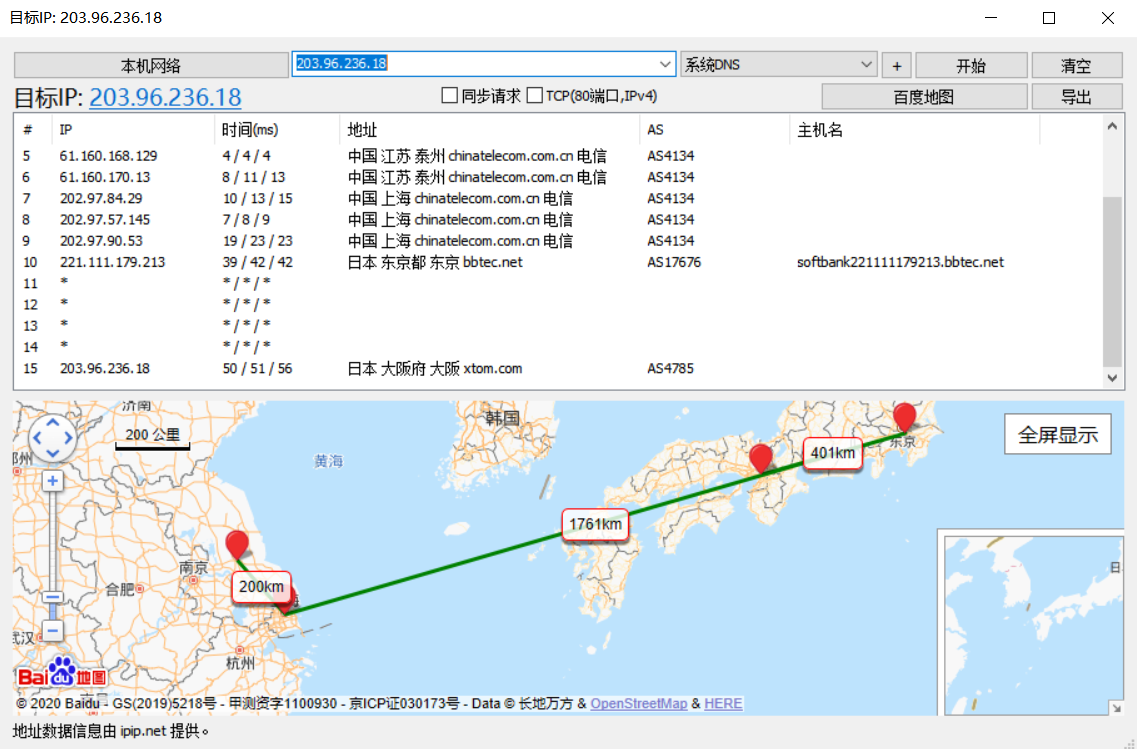Image resolution: width=1137 pixels, height=749 pixels.
Task: Collapse the overview minimap with corner arrow
Action: [1116, 708]
